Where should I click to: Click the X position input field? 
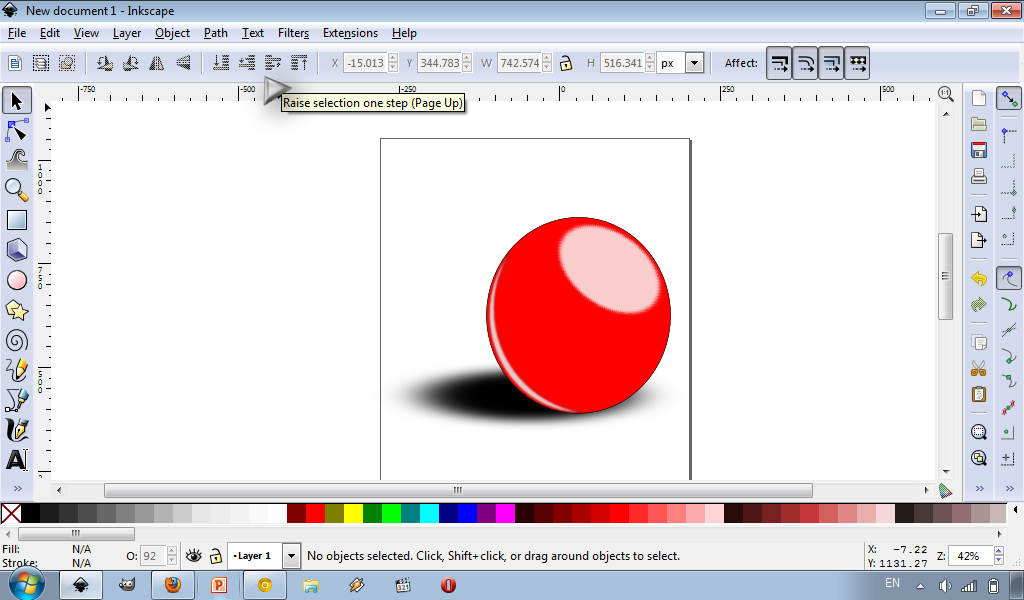[364, 63]
